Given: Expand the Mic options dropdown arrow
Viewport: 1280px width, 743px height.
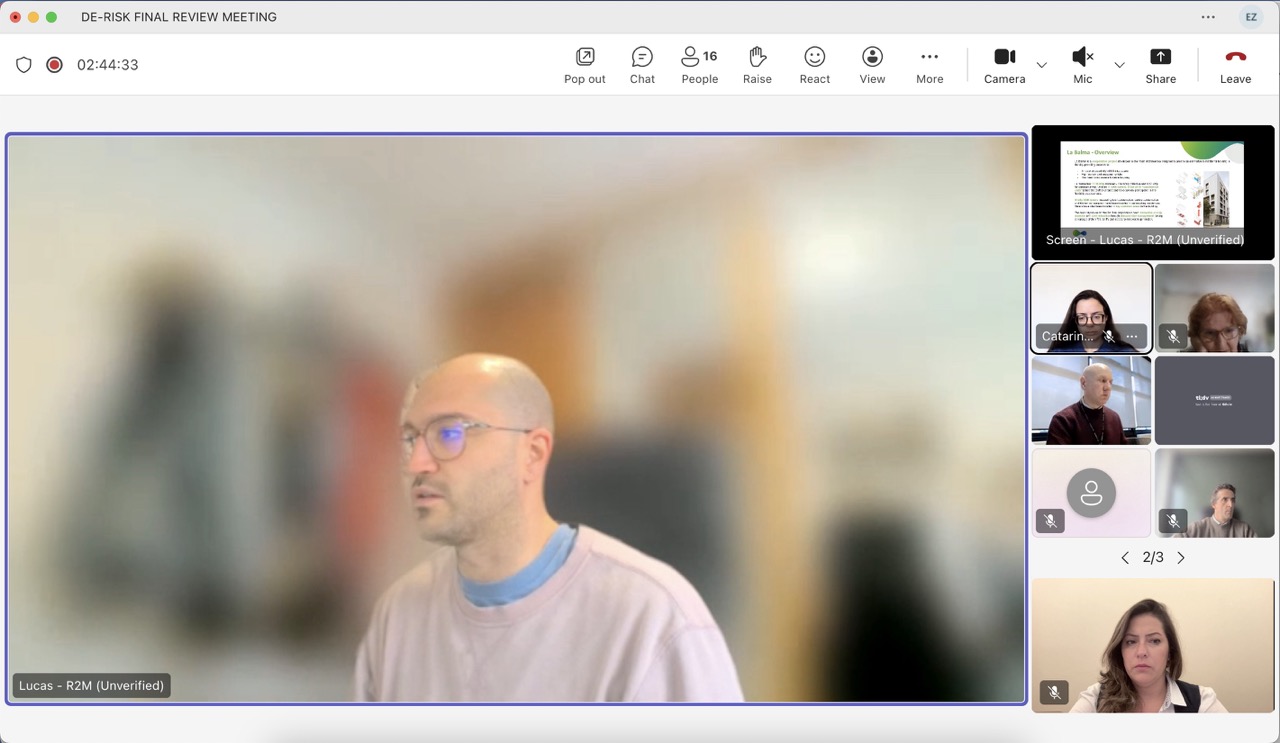Looking at the screenshot, I should pyautogui.click(x=1119, y=65).
